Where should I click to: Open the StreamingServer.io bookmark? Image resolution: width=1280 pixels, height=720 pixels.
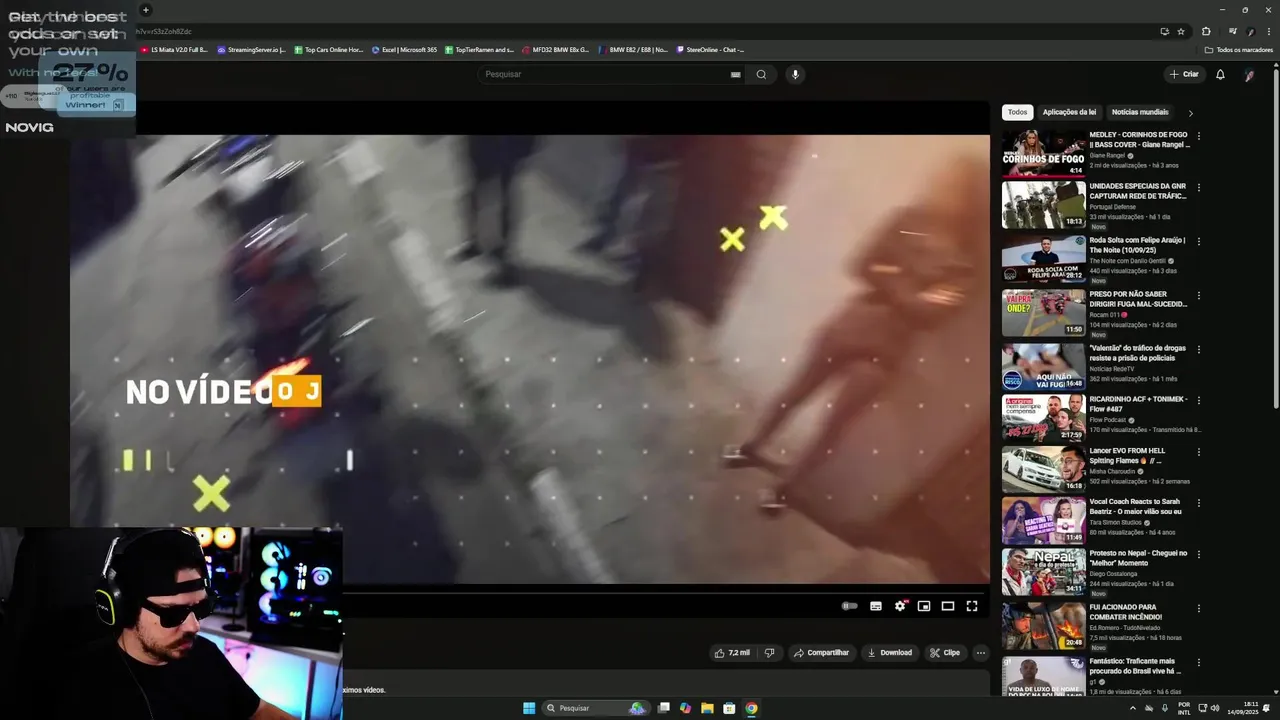pyautogui.click(x=252, y=49)
